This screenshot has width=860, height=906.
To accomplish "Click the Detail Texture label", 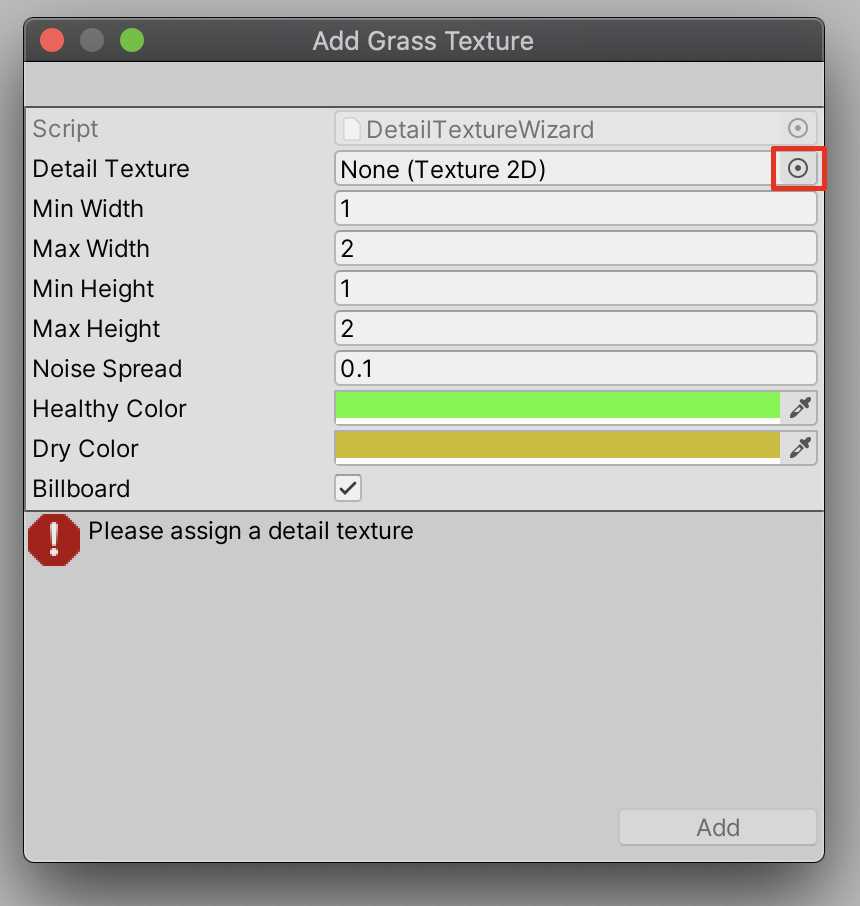I will click(x=111, y=169).
